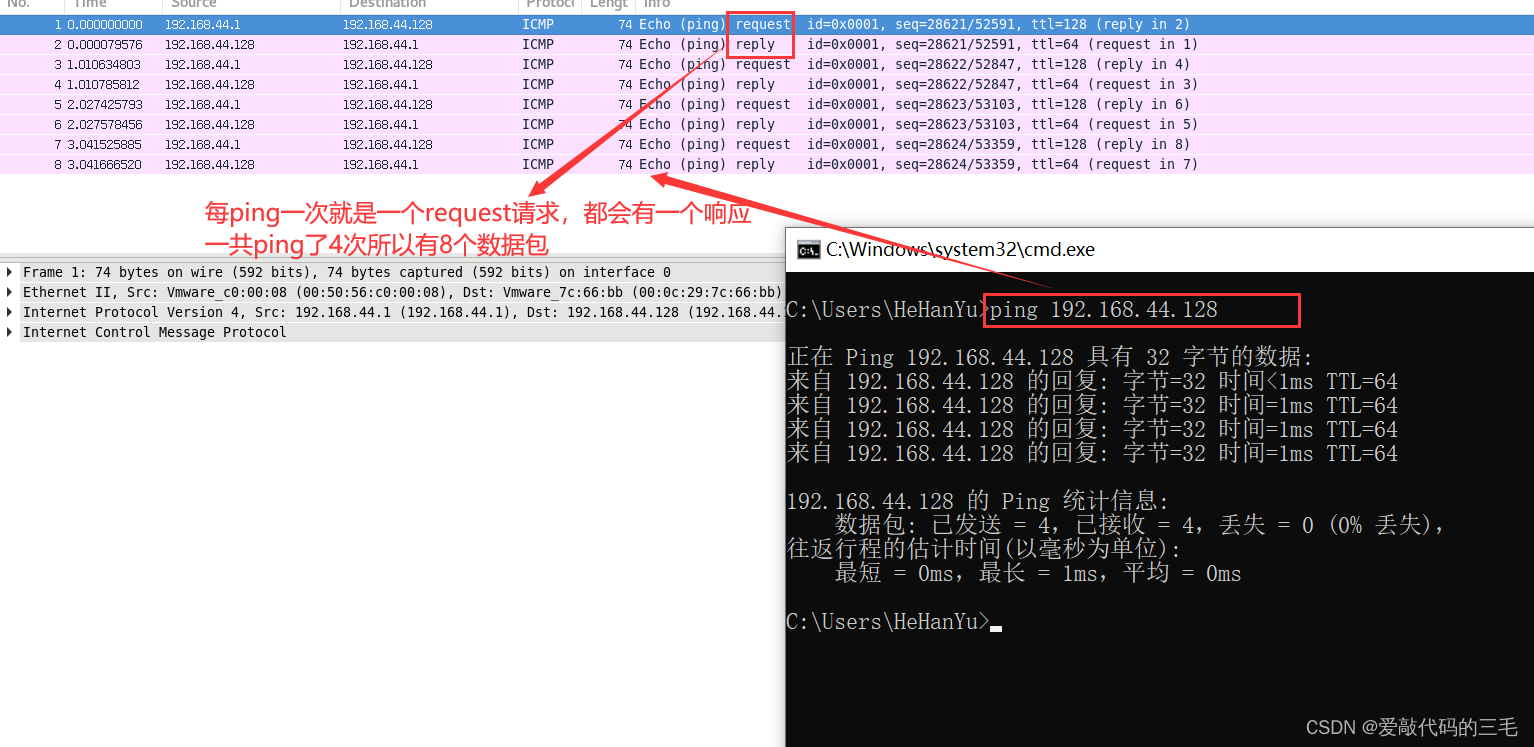The width and height of the screenshot is (1534, 747).
Task: Expand the Ethernet II details node
Action: pyautogui.click(x=10, y=292)
